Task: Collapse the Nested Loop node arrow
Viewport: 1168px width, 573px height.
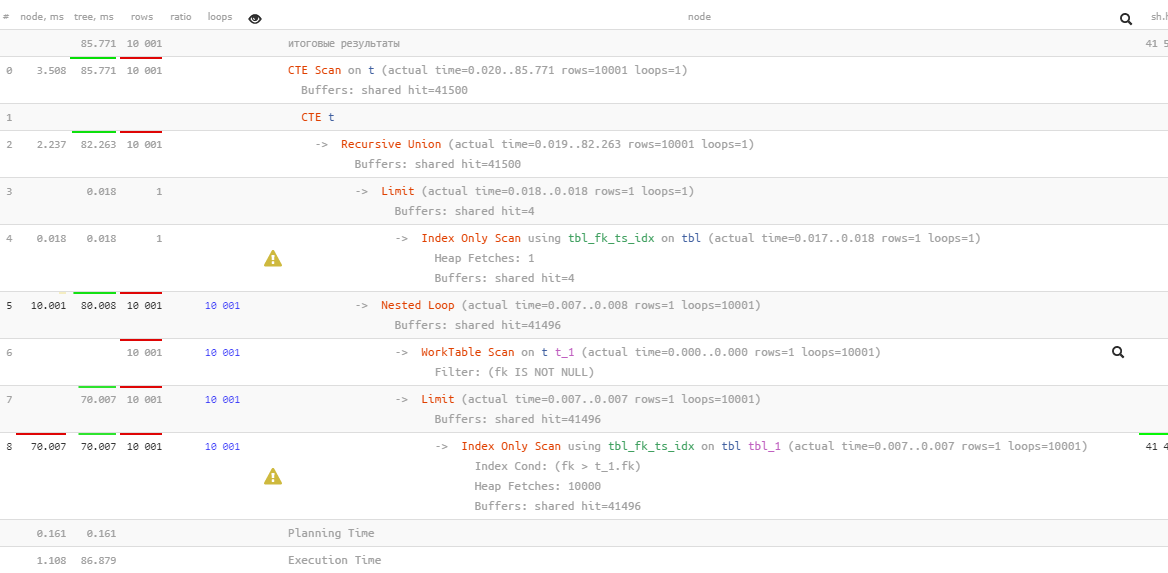Action: pos(362,305)
